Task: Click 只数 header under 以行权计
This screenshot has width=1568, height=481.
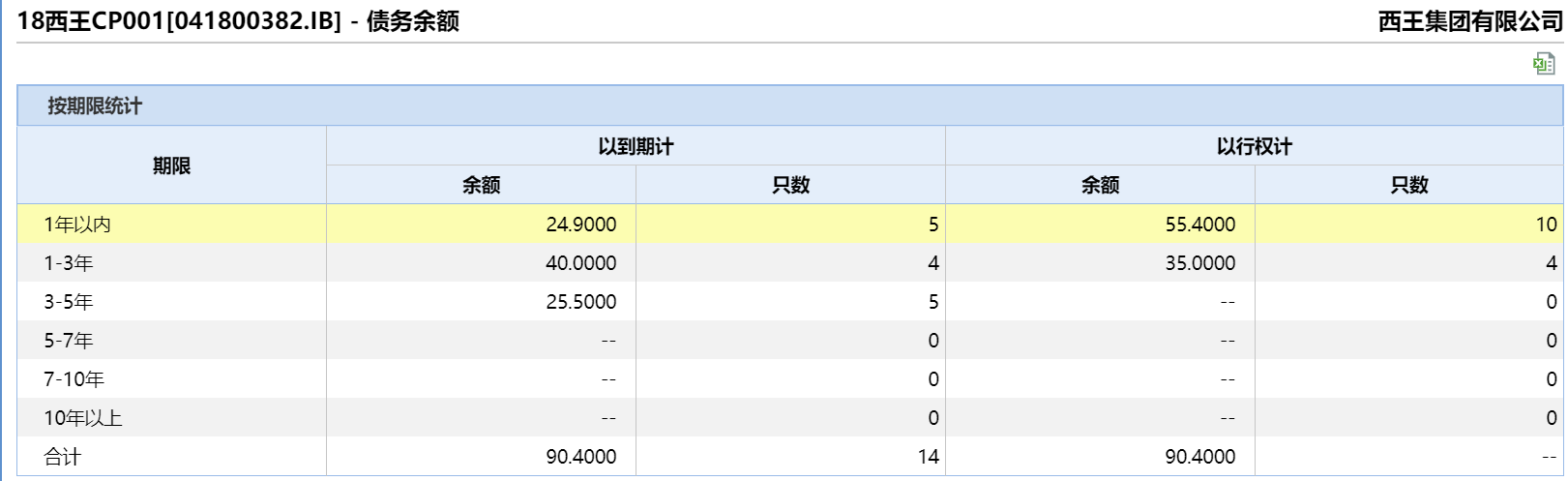Action: coord(1409,185)
